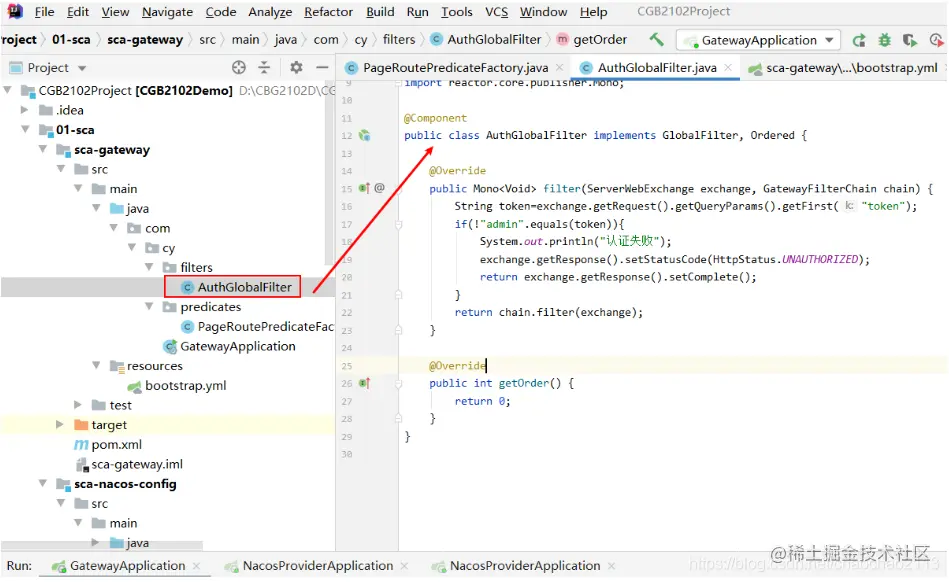
Task: Click filters in the breadcrumb bar
Action: [399, 40]
